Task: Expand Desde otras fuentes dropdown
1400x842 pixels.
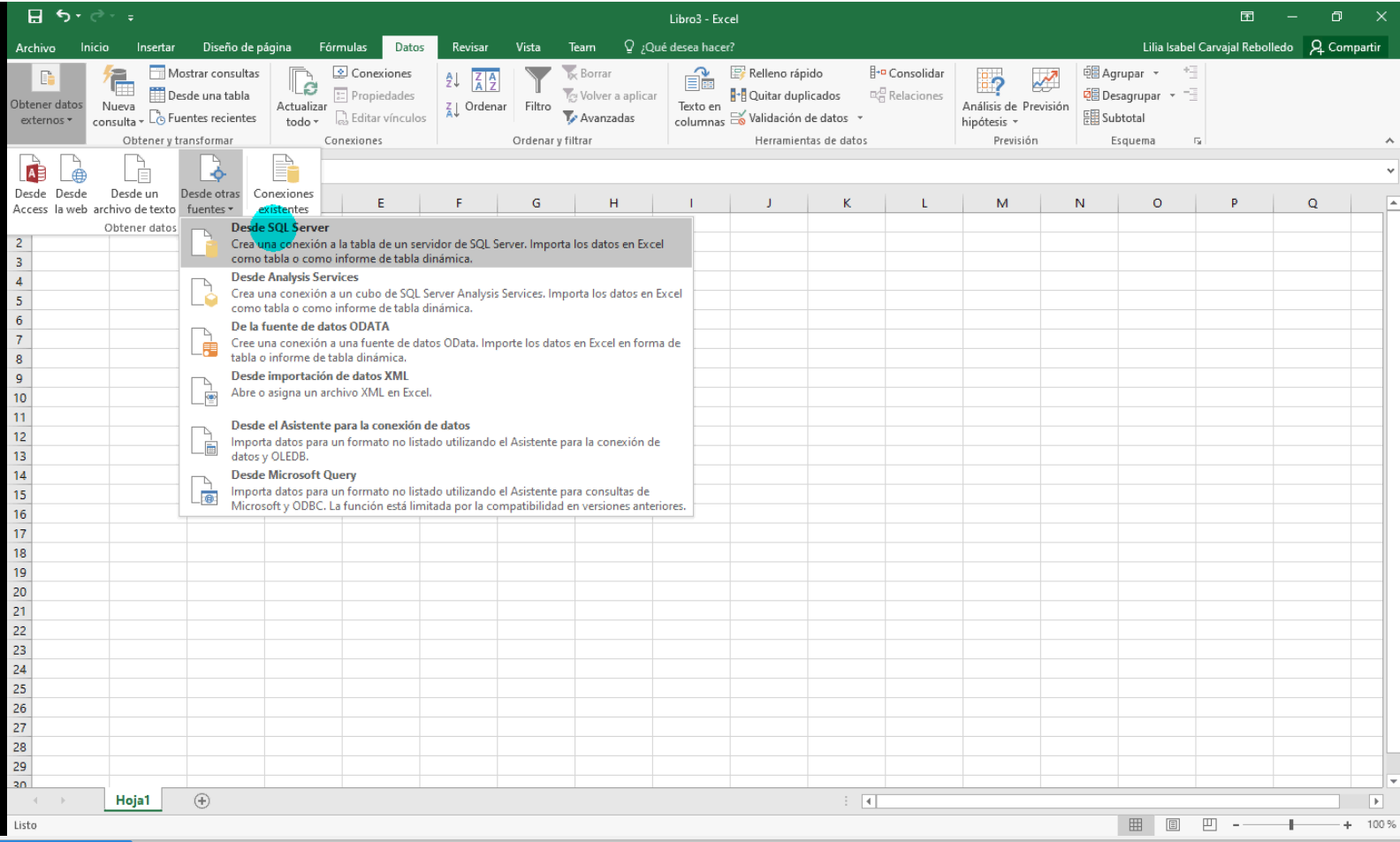Action: click(210, 184)
